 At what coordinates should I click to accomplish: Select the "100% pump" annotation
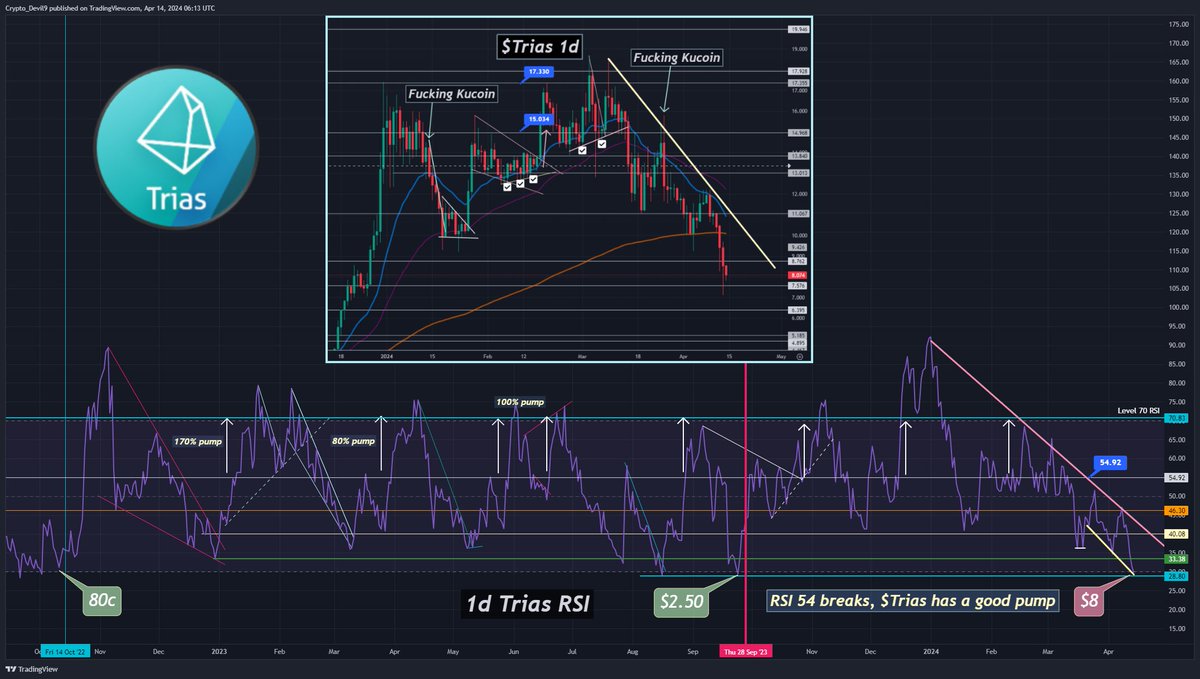520,402
